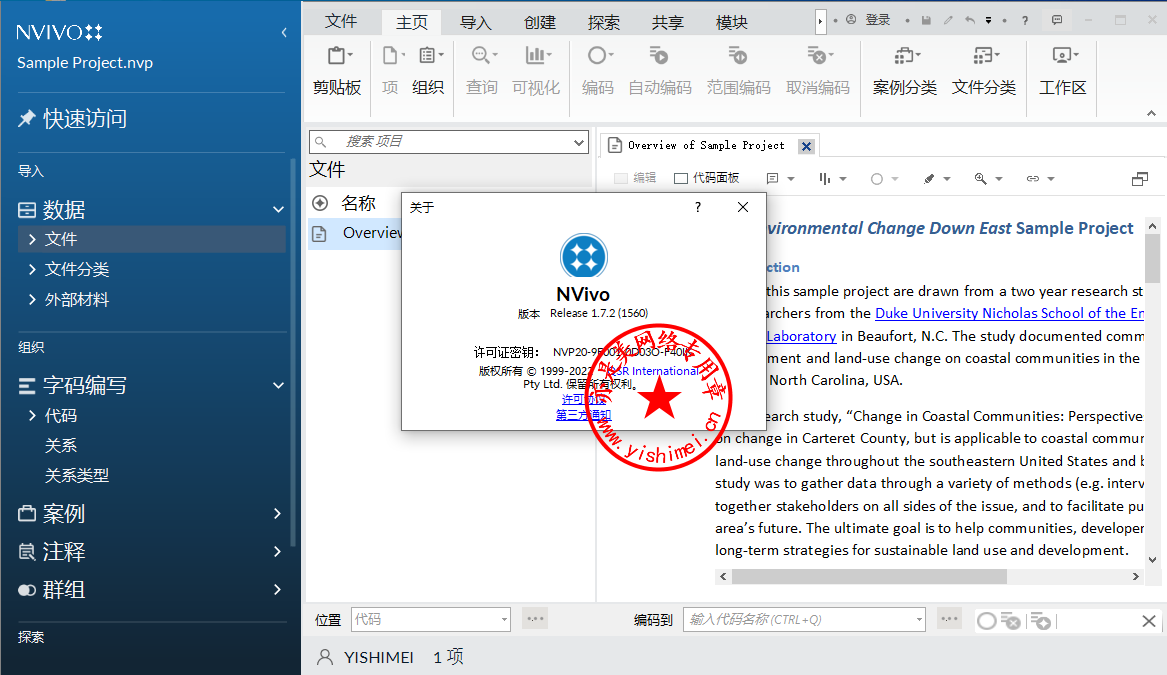Select the Overview file row
1167x675 pixels.
pos(355,234)
